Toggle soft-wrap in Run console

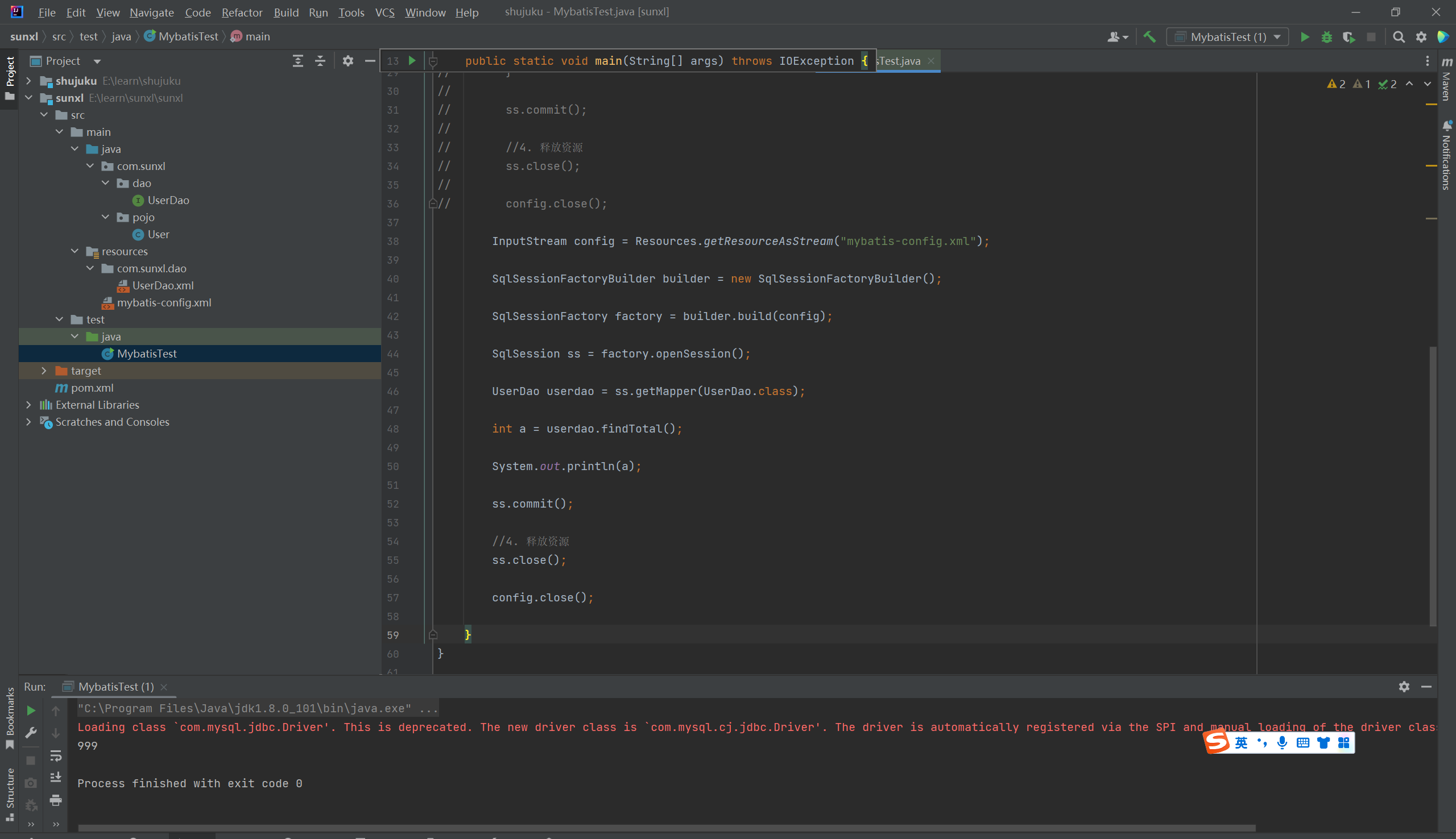56,755
